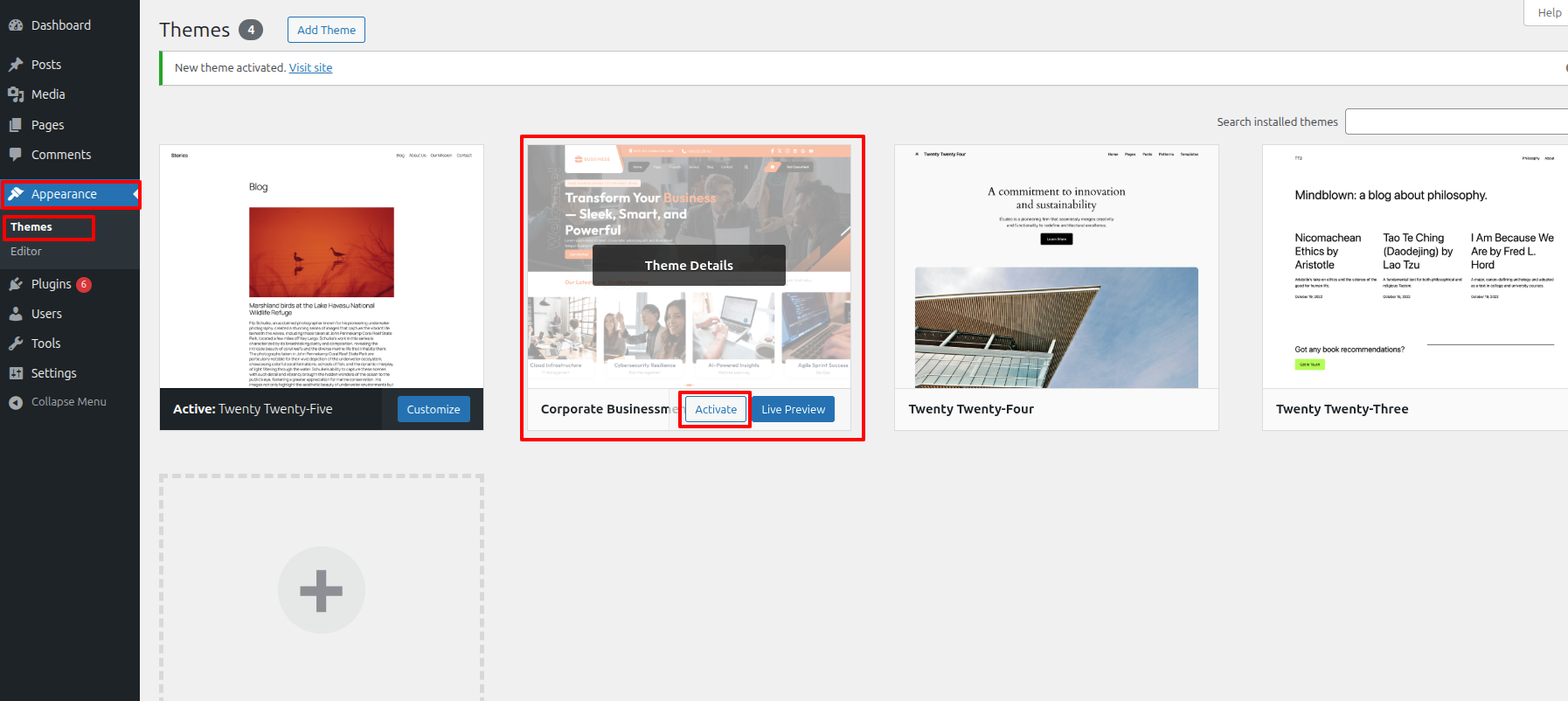The image size is (1568, 701).
Task: Click the Posts pushpin icon
Action: (16, 65)
